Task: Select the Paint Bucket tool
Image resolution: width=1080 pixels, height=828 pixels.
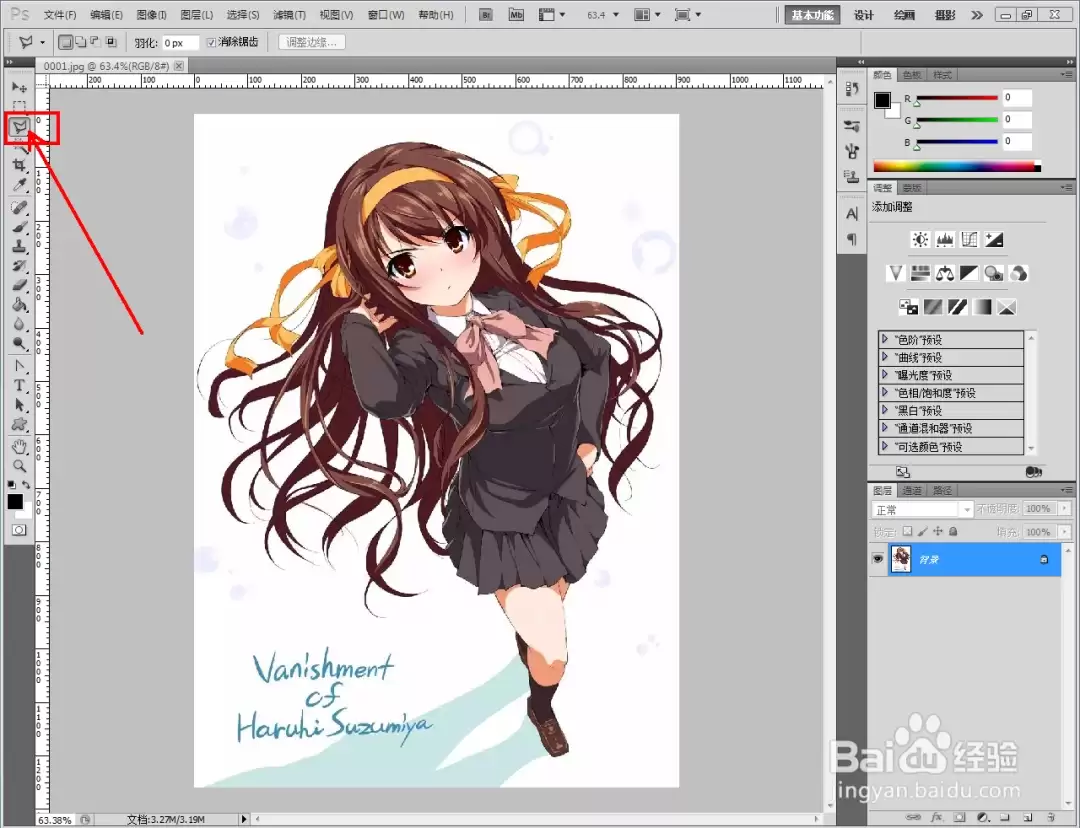Action: tap(19, 304)
